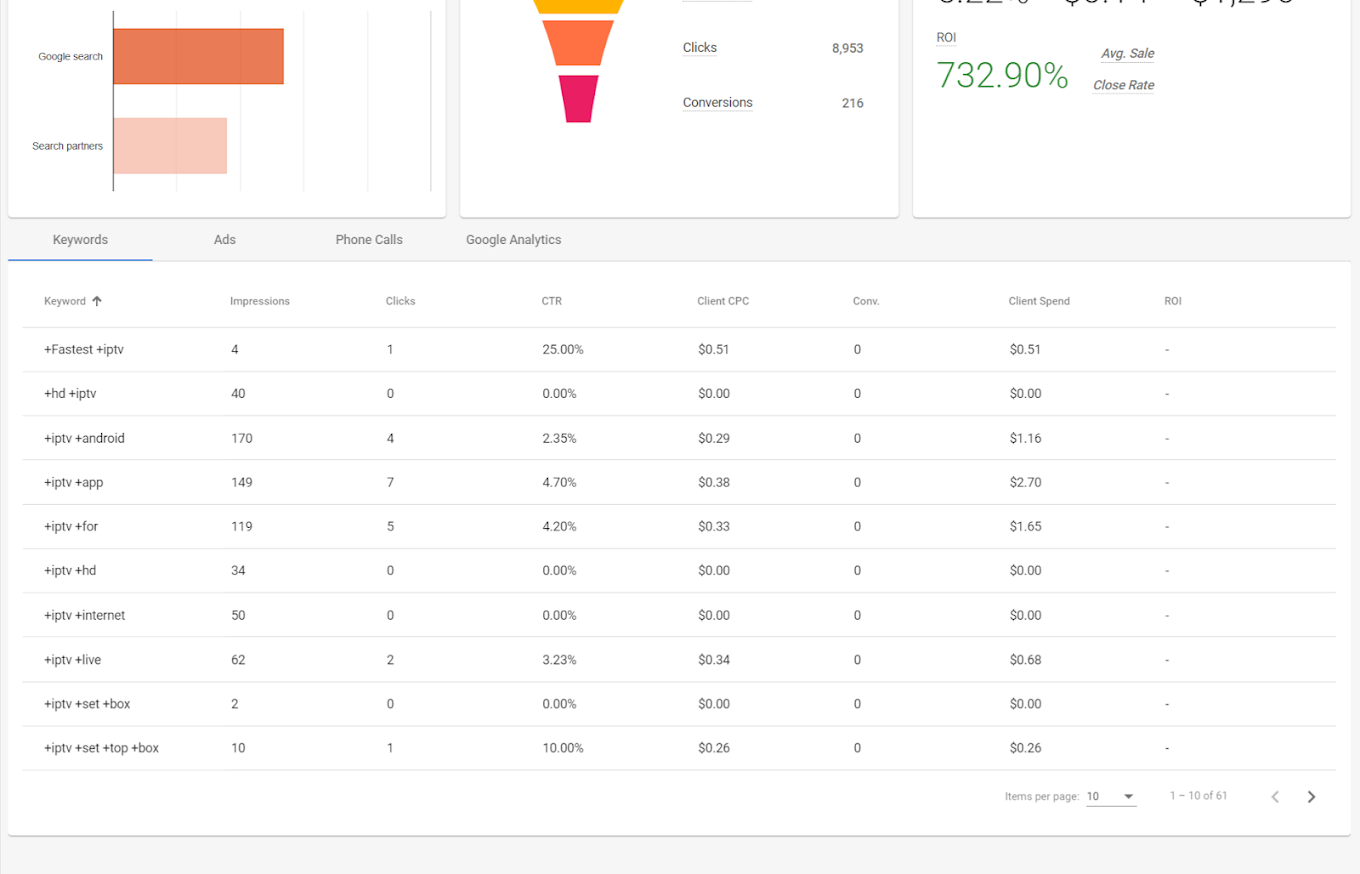Go to next page of keywords
This screenshot has width=1360, height=874.
click(1311, 797)
